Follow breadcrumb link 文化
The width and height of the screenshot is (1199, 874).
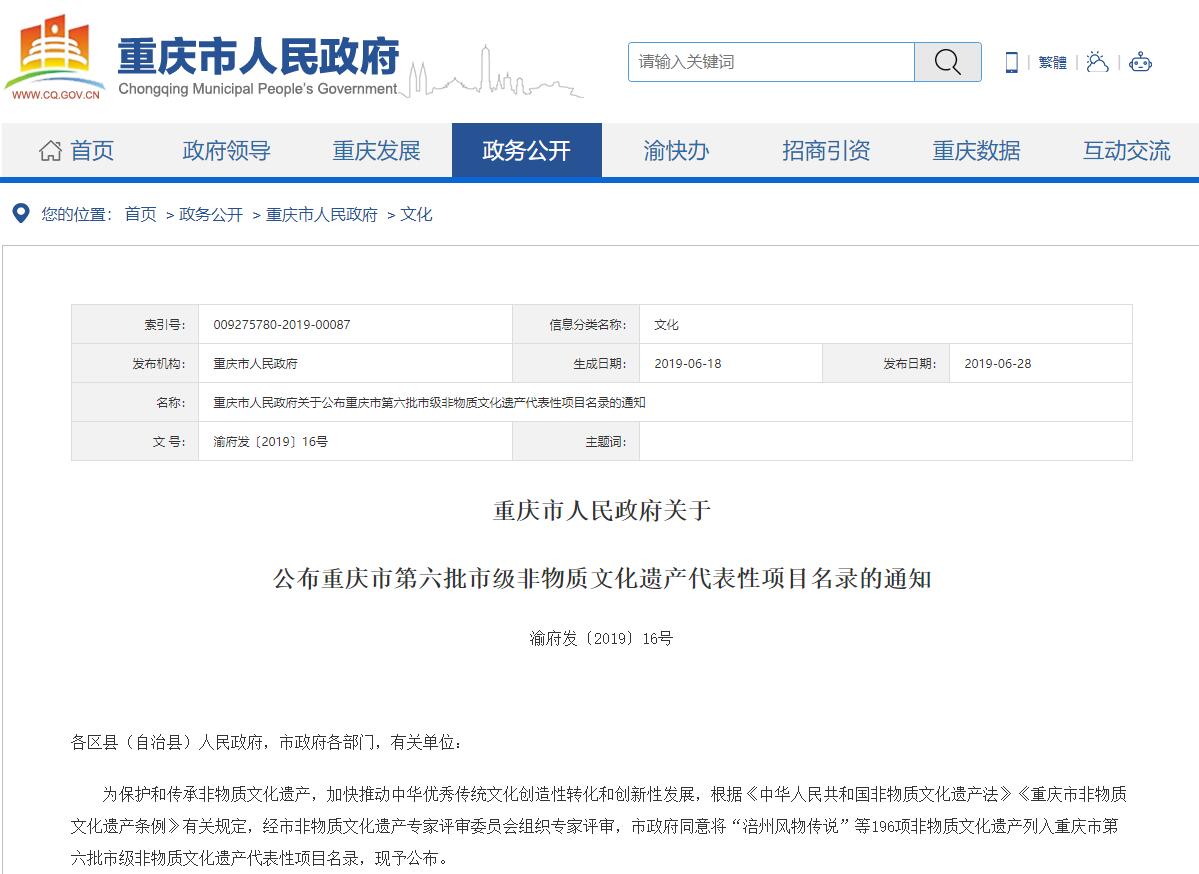click(x=416, y=214)
